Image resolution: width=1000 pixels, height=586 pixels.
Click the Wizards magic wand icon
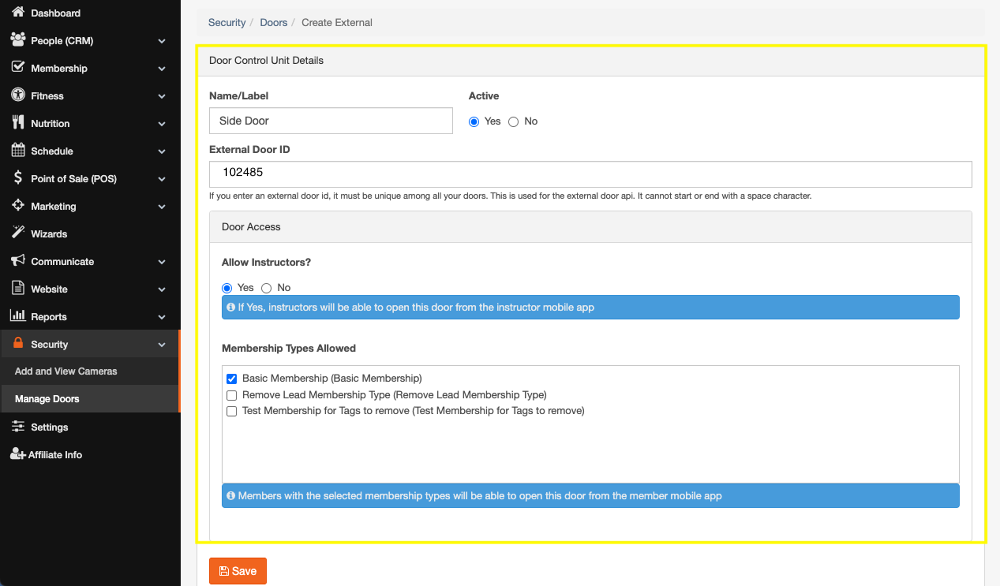click(18, 233)
